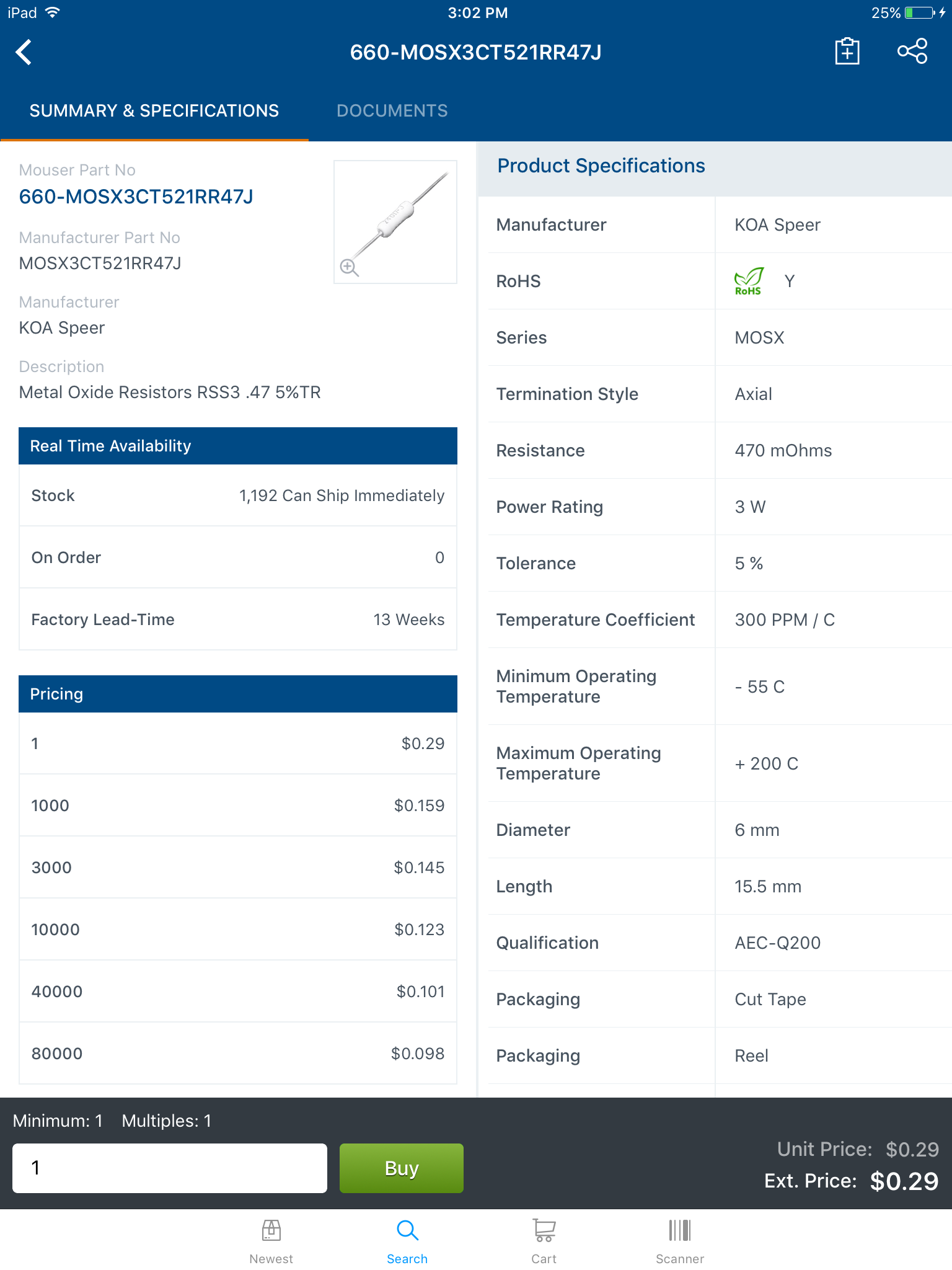Tap the Pricing section header
This screenshot has height=1270, width=952.
click(x=238, y=694)
